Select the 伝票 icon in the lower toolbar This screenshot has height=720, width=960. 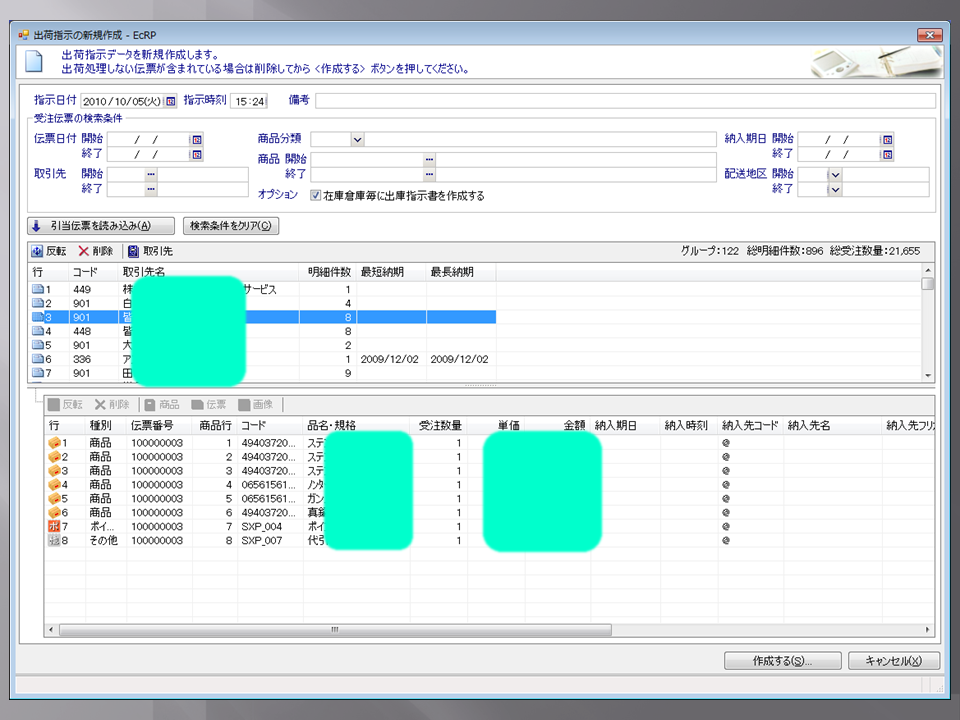[195, 403]
